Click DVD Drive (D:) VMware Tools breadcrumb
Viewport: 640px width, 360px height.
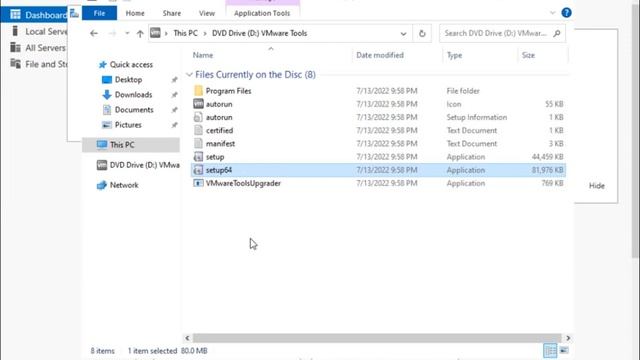coord(259,33)
